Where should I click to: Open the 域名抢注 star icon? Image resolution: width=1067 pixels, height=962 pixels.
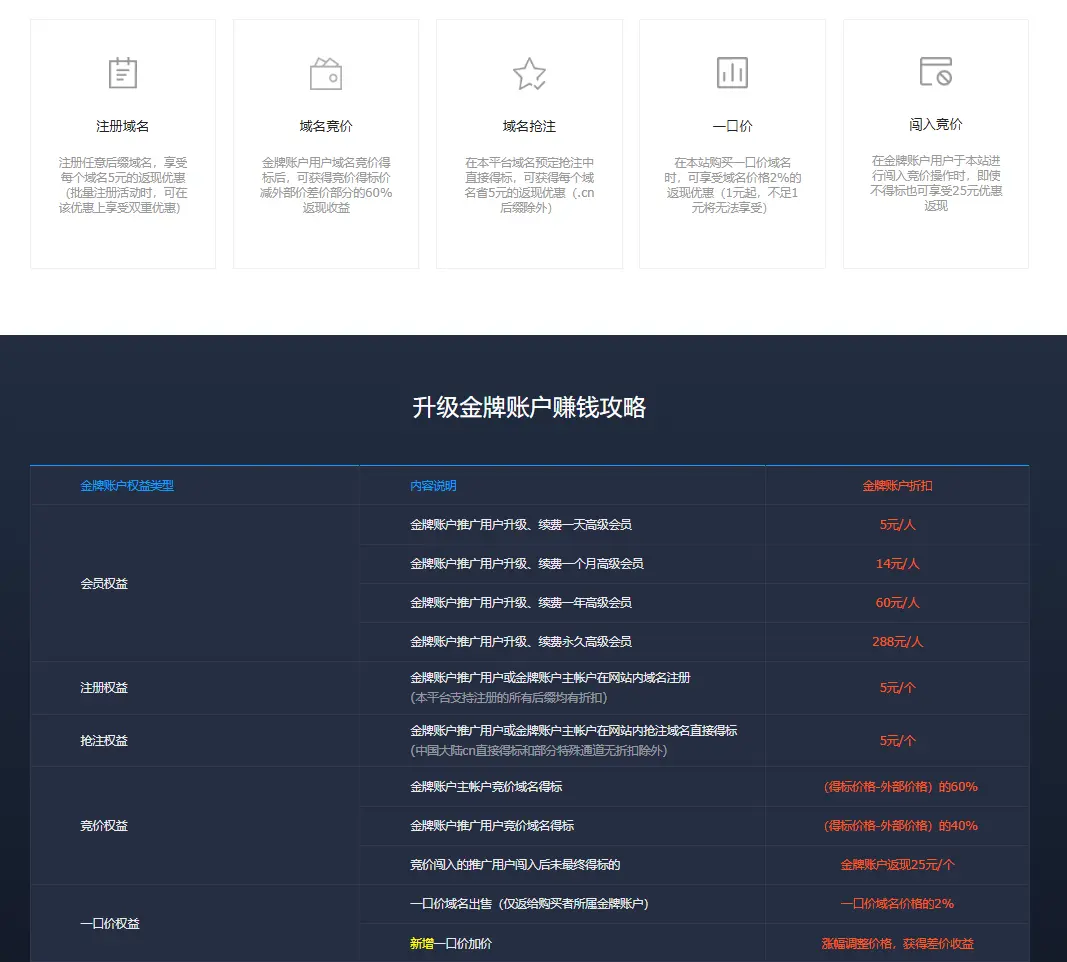529,72
